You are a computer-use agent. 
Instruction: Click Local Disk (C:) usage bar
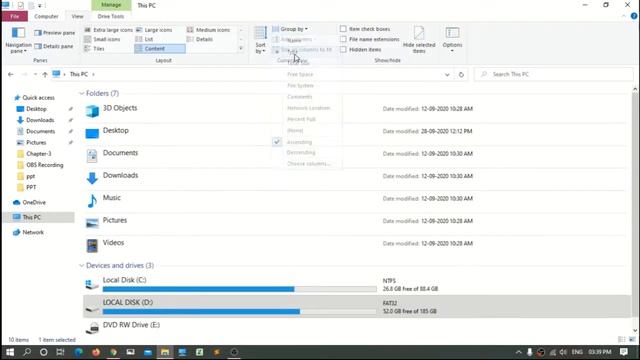click(240, 289)
